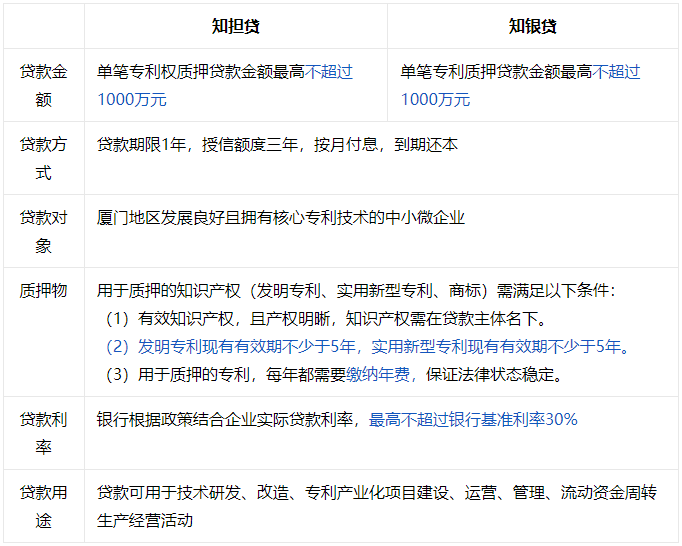Select the 贷款方式 row label
Image resolution: width=682 pixels, height=546 pixels.
click(x=43, y=158)
